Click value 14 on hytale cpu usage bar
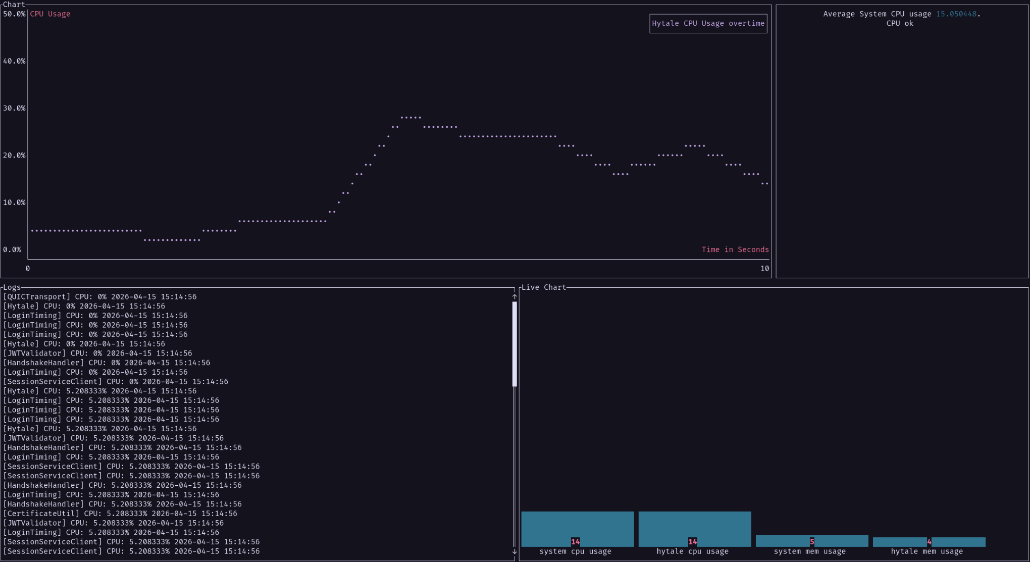1030x562 pixels. click(x=692, y=542)
